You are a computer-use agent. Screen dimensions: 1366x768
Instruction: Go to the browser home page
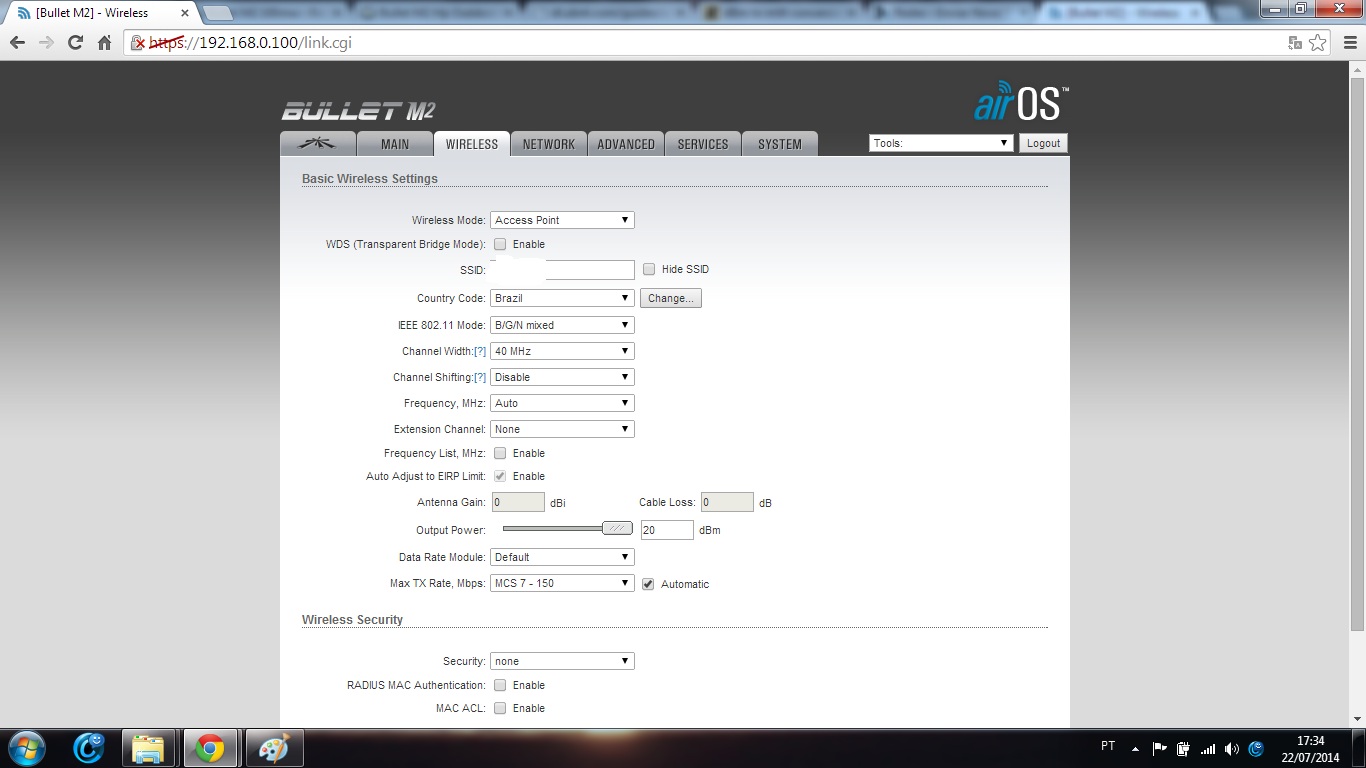click(x=104, y=43)
